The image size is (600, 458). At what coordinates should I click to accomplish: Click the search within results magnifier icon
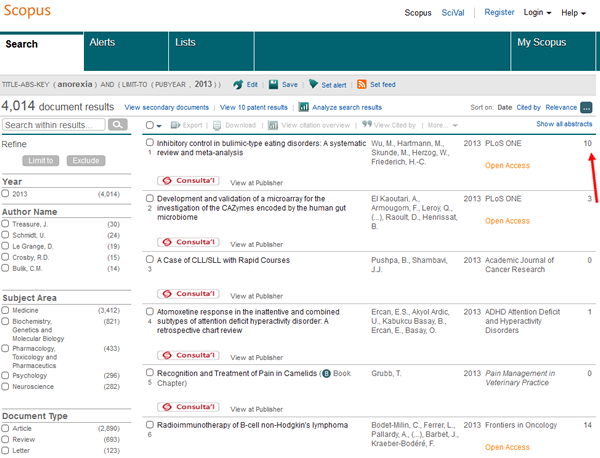pyautogui.click(x=118, y=125)
